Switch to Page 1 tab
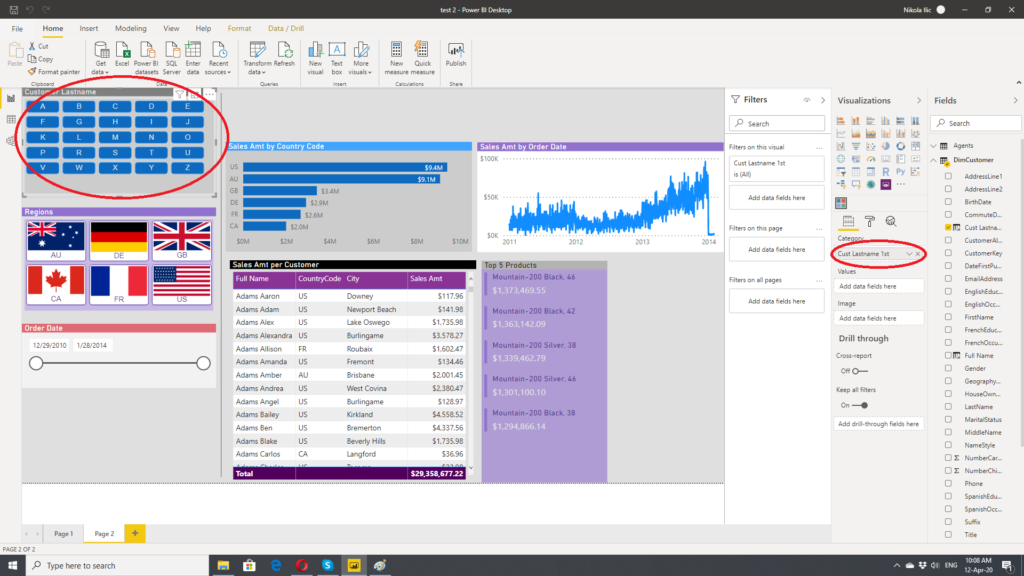 point(63,534)
